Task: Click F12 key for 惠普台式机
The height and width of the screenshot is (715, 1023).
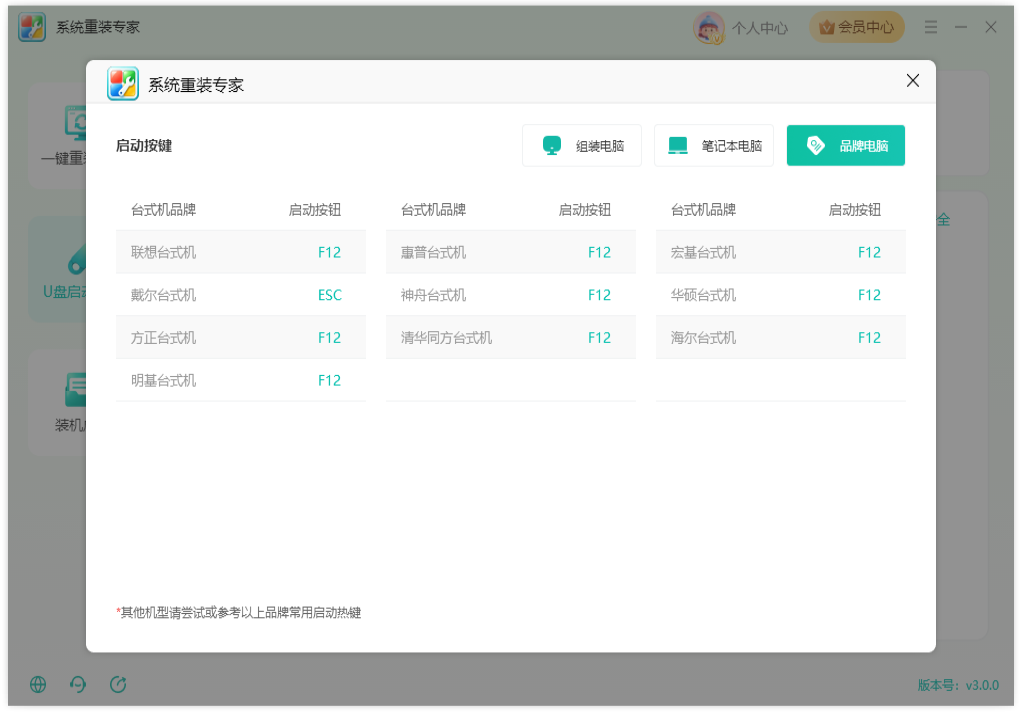Action: click(x=599, y=252)
